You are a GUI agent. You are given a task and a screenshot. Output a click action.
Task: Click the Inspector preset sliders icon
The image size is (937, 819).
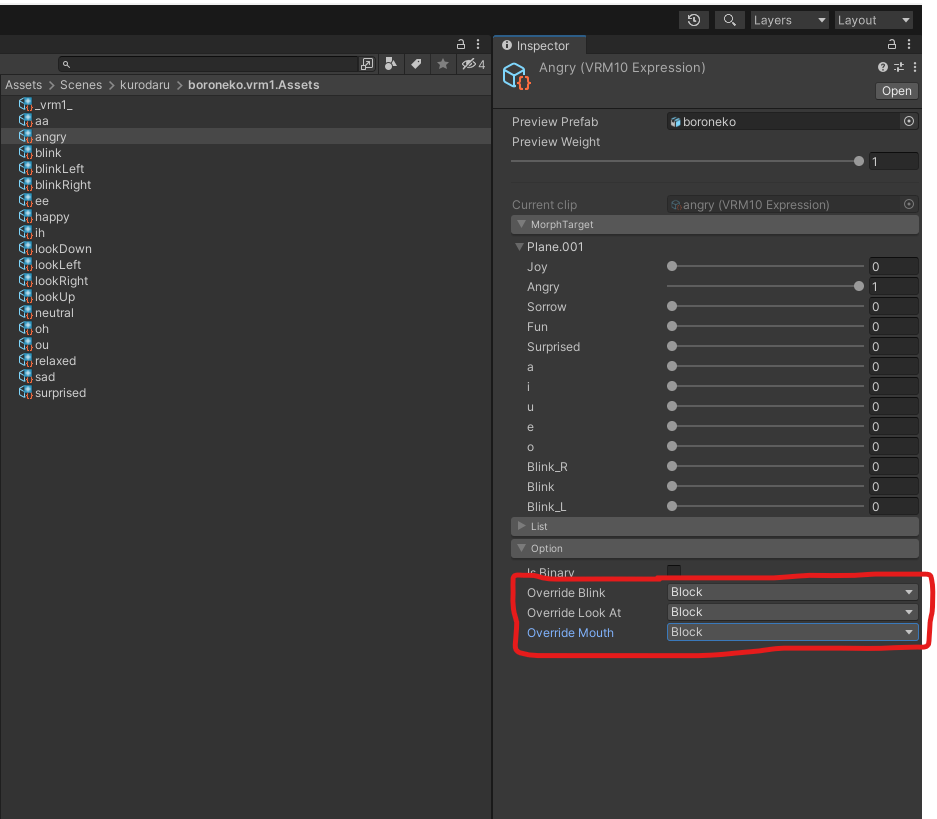click(898, 67)
